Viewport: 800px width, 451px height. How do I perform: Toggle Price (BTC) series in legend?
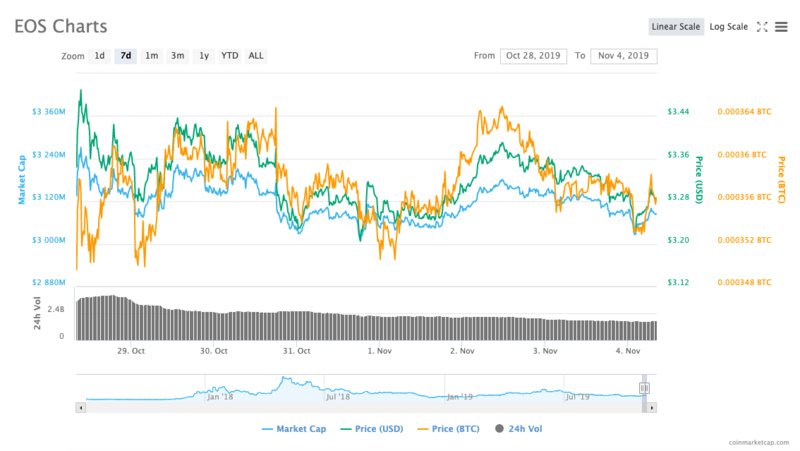pos(448,429)
